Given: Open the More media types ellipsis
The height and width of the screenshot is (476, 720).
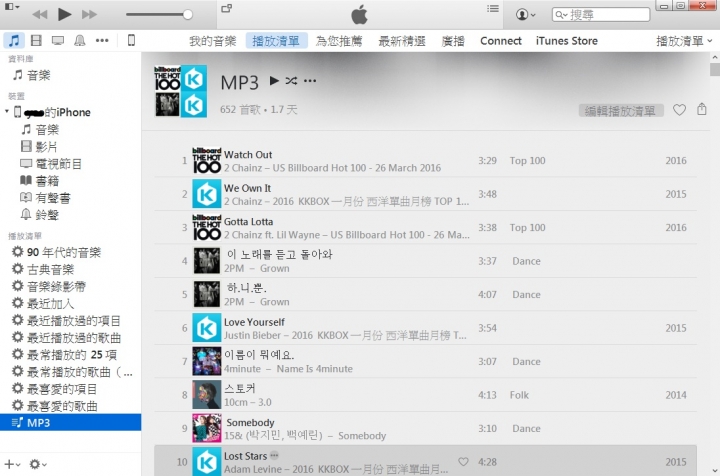Looking at the screenshot, I should point(102,40).
